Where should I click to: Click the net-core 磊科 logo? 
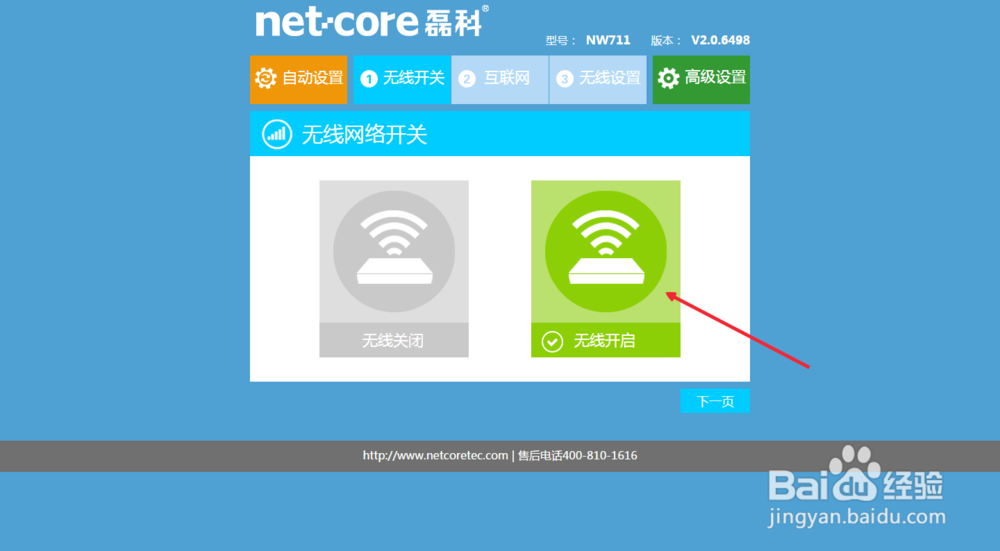pyautogui.click(x=372, y=21)
